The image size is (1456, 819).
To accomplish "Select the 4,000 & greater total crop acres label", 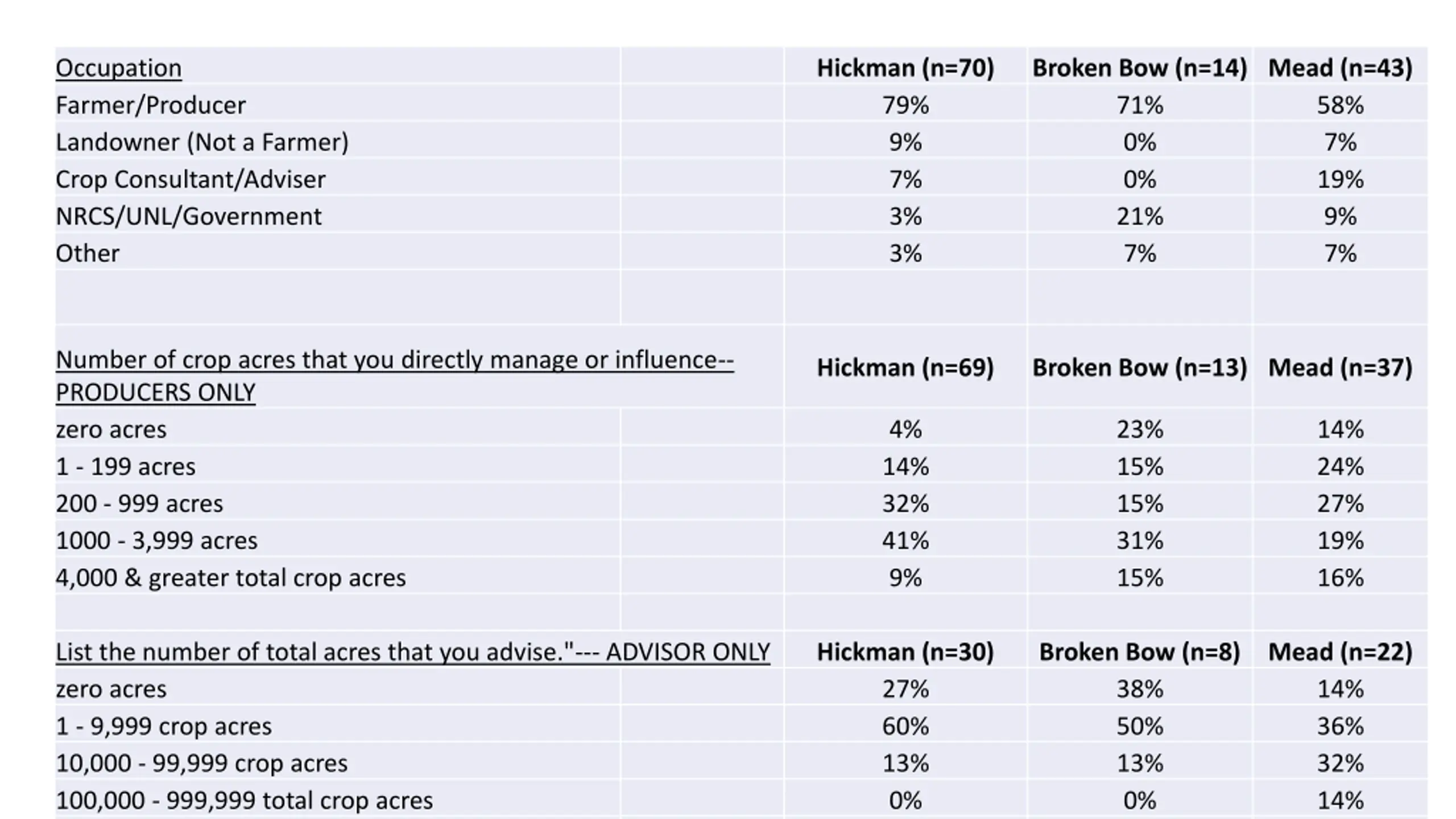I will [230, 577].
